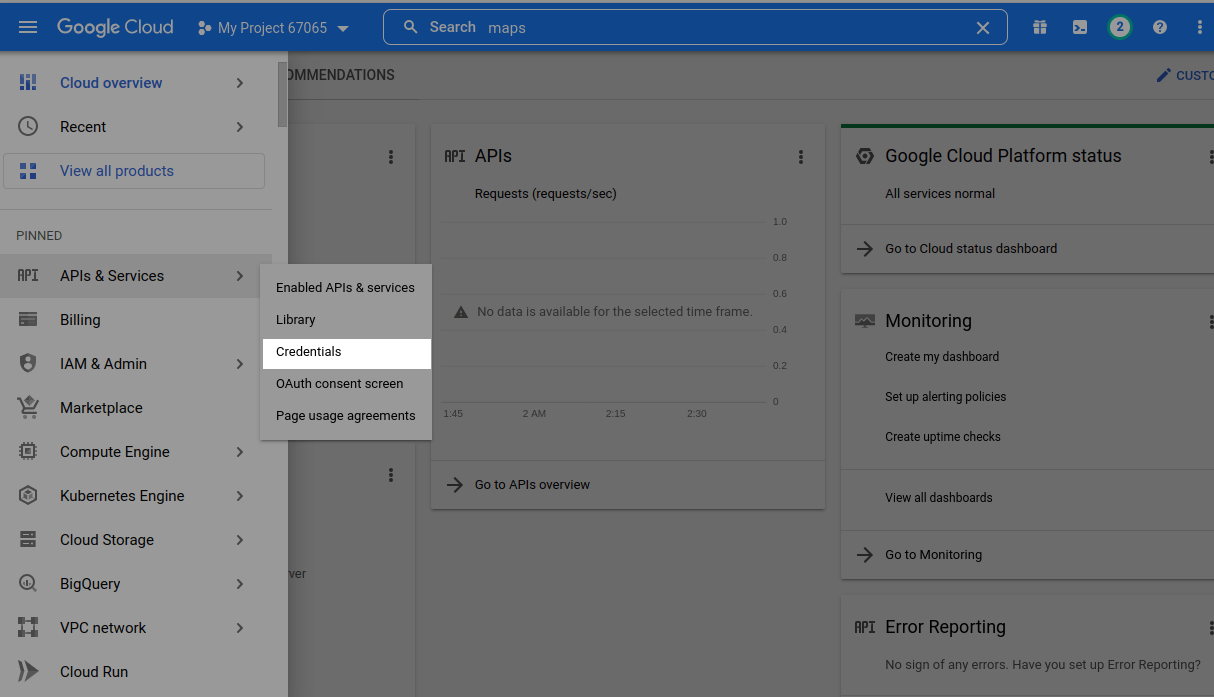Click the Marketplace cart icon

point(28,408)
